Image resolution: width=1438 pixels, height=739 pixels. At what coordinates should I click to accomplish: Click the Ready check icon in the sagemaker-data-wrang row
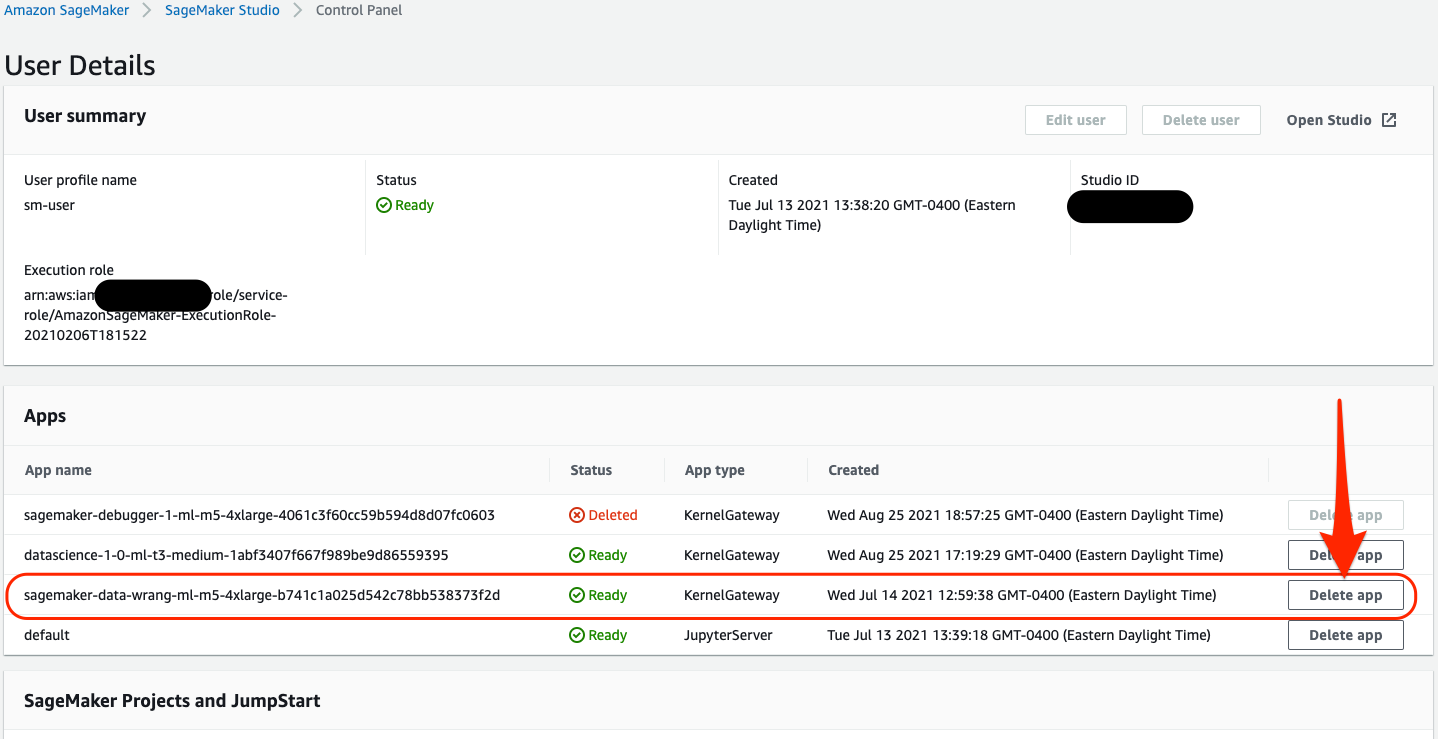pyautogui.click(x=577, y=595)
